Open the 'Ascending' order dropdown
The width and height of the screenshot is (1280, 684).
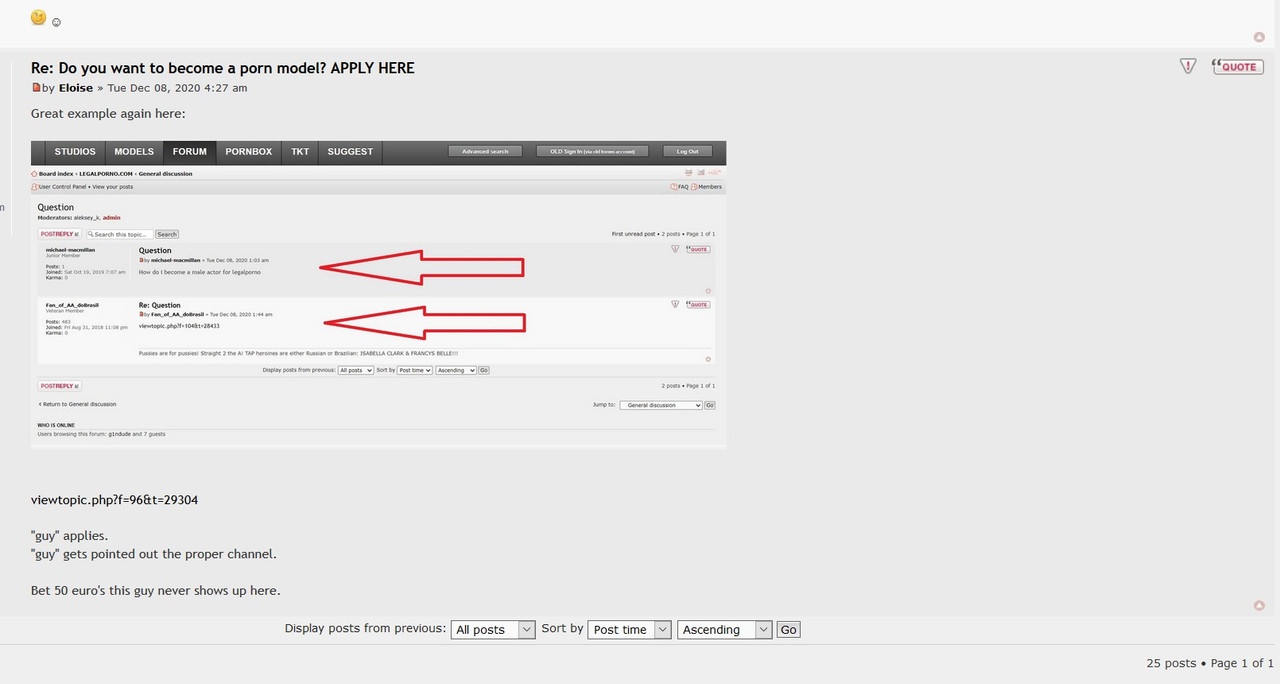[725, 629]
